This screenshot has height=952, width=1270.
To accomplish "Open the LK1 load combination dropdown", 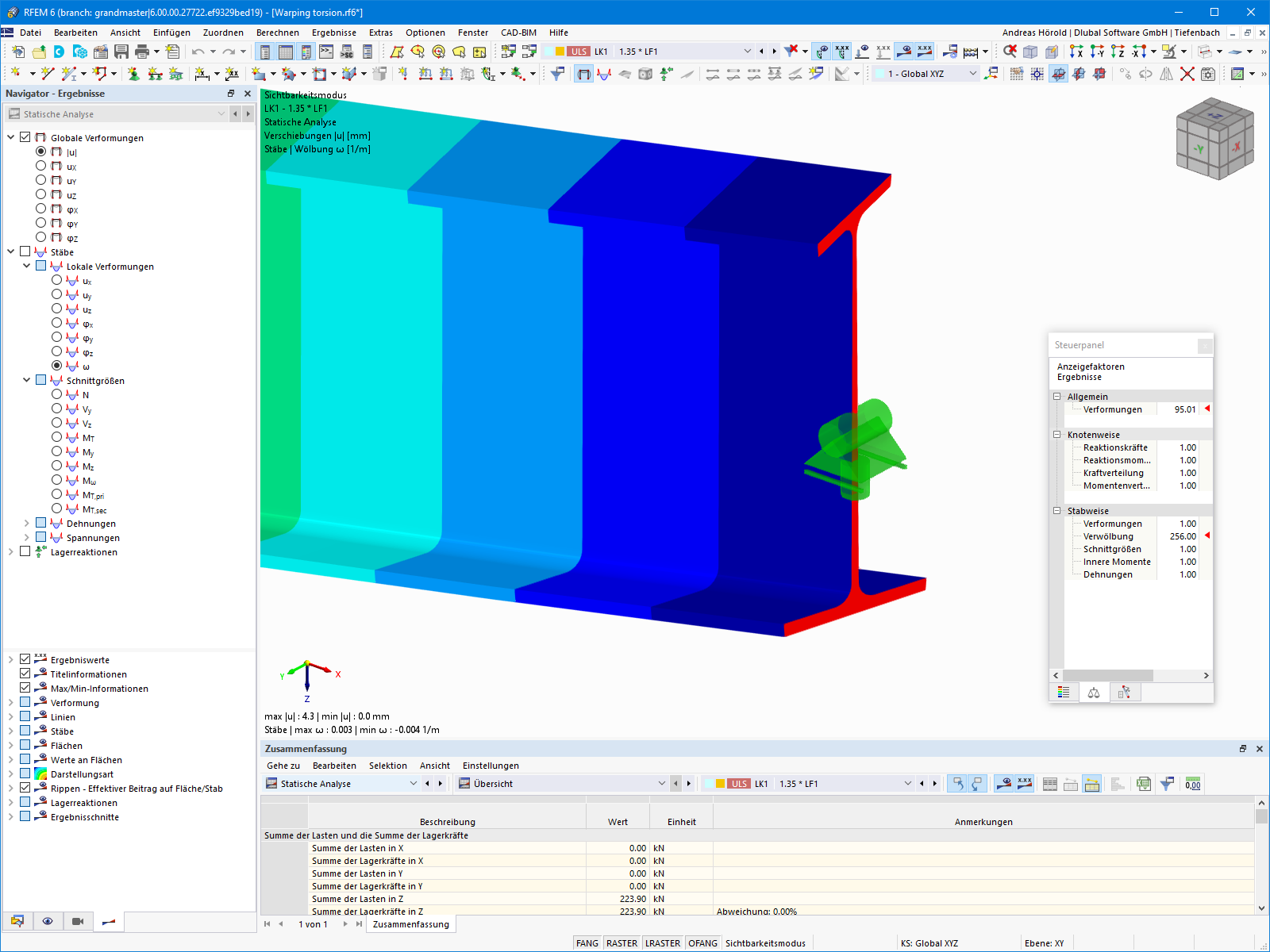I will (x=747, y=51).
